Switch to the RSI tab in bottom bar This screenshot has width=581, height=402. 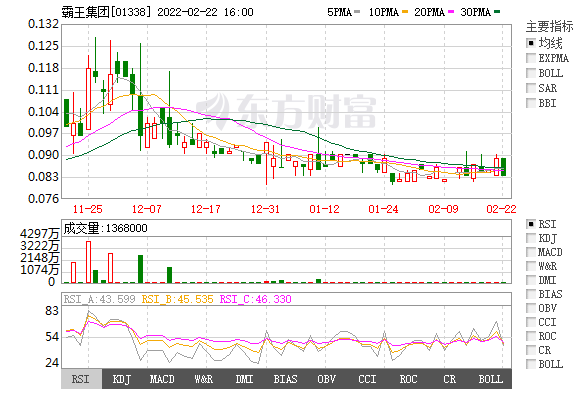pos(81,379)
